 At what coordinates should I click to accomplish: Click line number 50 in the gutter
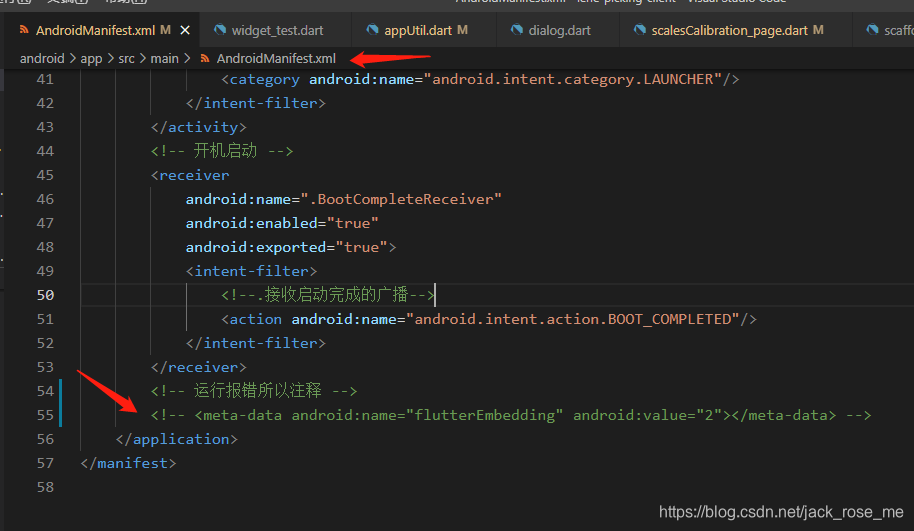tap(45, 295)
